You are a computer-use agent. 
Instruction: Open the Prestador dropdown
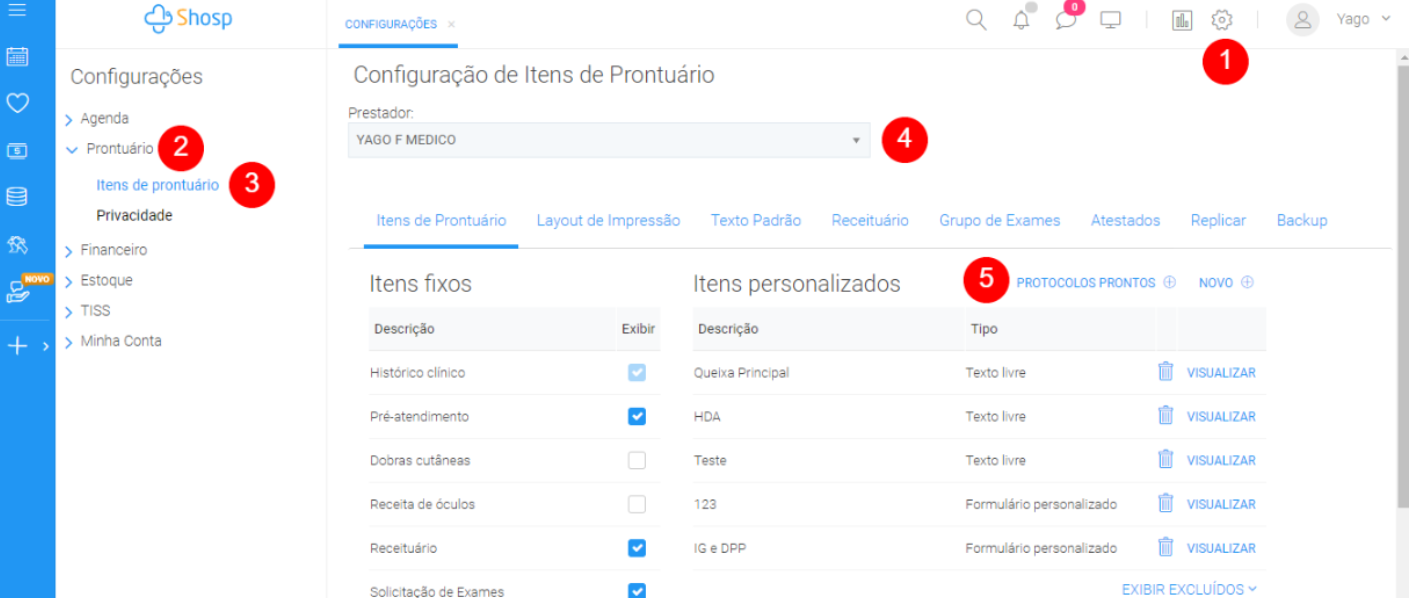(x=608, y=140)
